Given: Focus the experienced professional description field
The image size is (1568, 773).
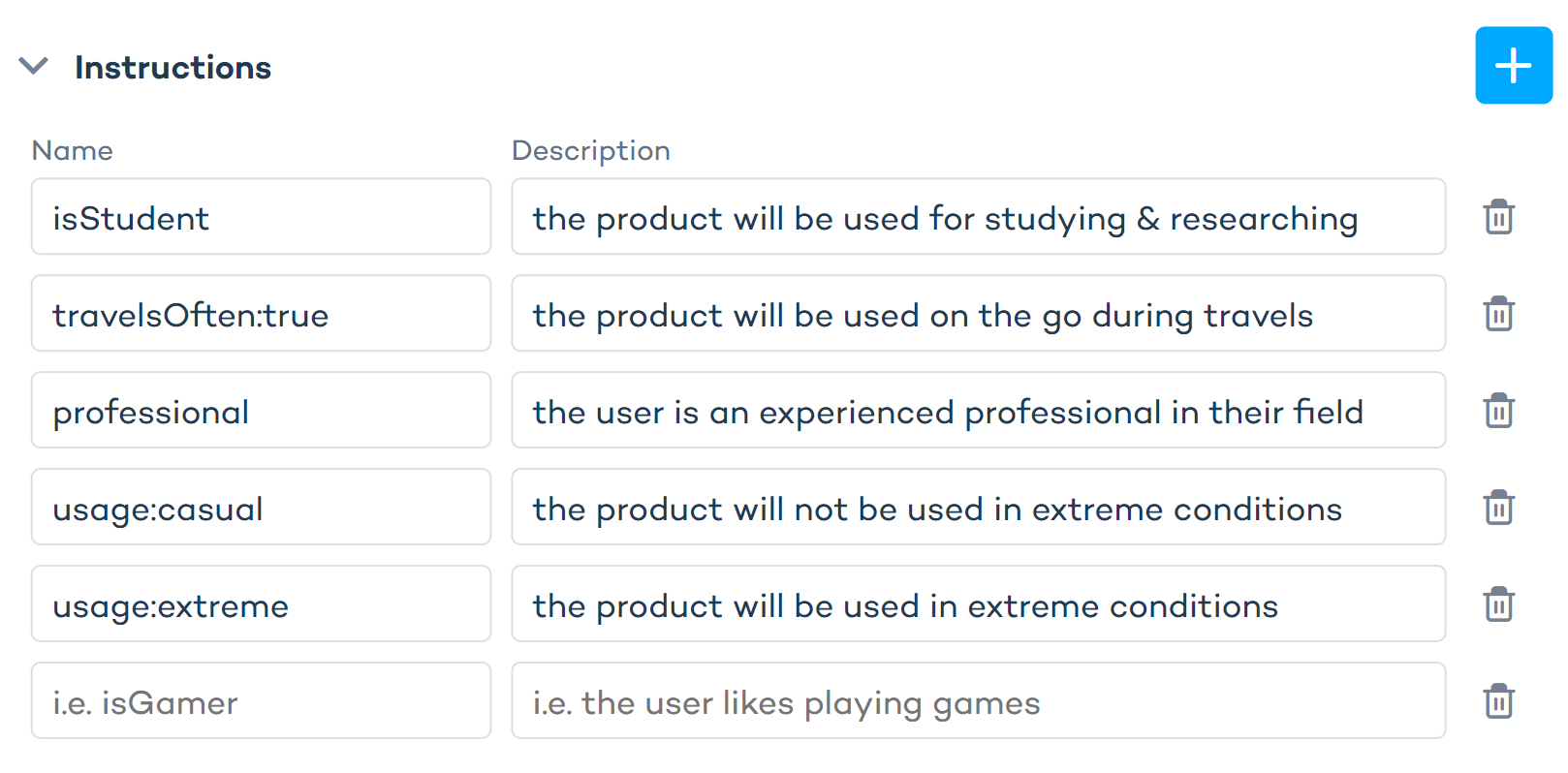Looking at the screenshot, I should point(978,411).
